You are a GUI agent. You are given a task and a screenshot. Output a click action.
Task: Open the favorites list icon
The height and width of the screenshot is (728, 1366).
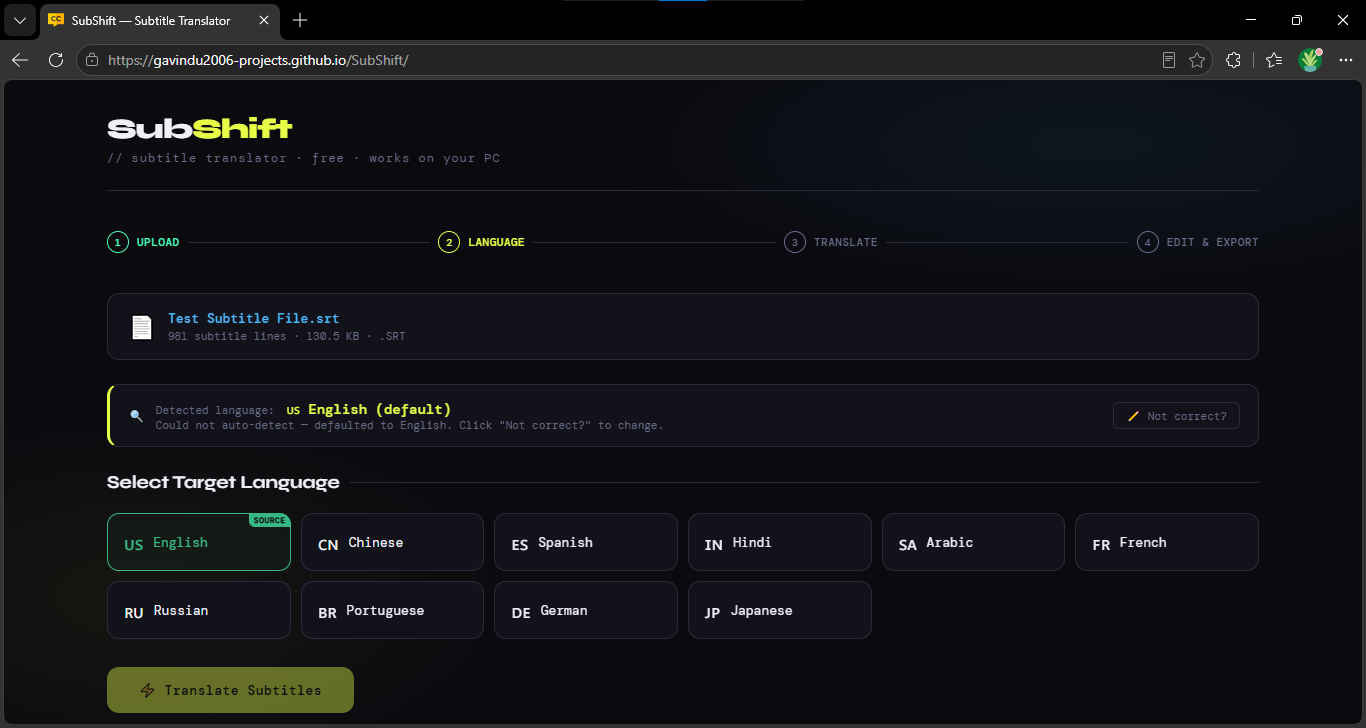tap(1273, 60)
